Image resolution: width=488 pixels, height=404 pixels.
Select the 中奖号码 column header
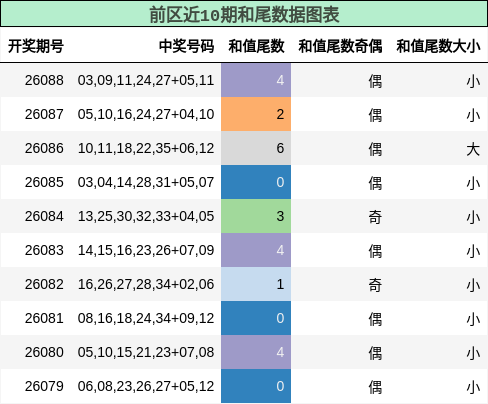186,46
